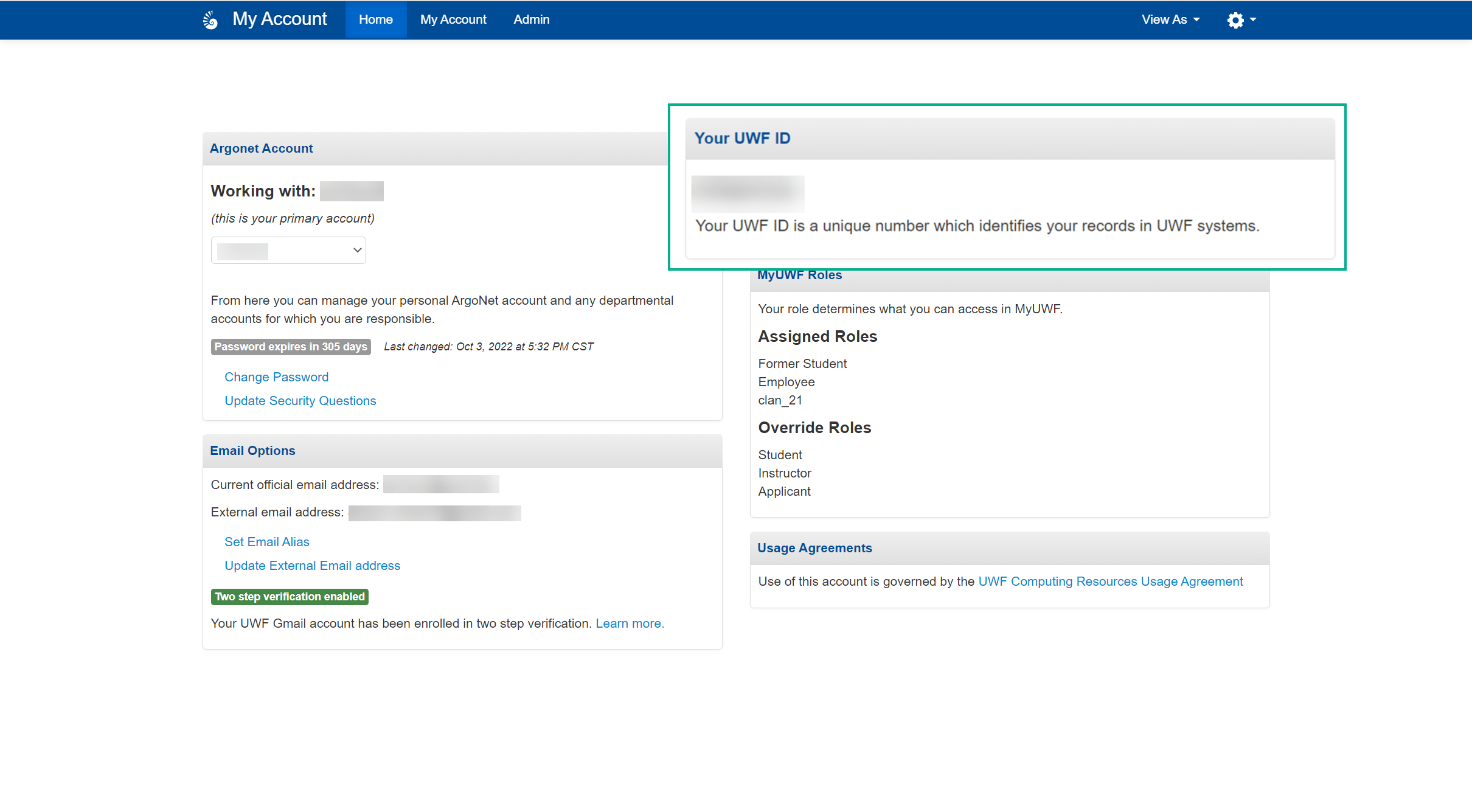Click the Set Email Alias link

click(x=266, y=542)
